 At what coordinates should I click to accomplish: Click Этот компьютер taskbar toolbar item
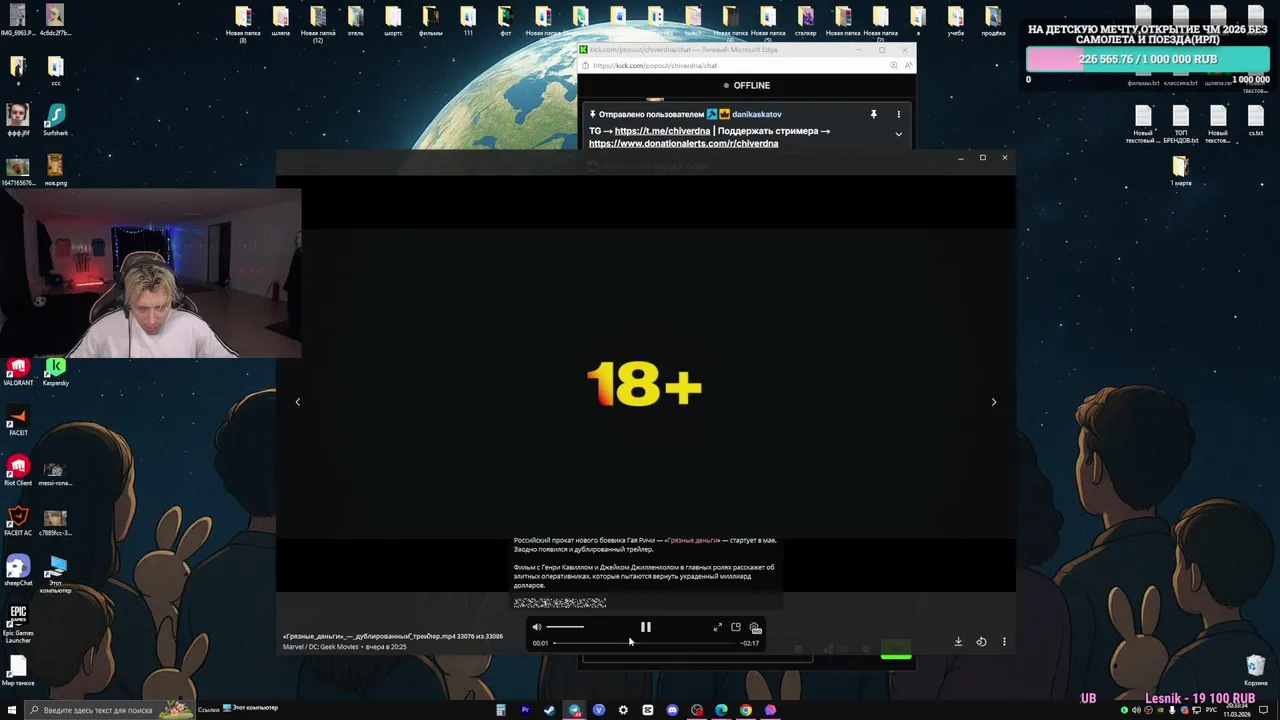click(251, 708)
